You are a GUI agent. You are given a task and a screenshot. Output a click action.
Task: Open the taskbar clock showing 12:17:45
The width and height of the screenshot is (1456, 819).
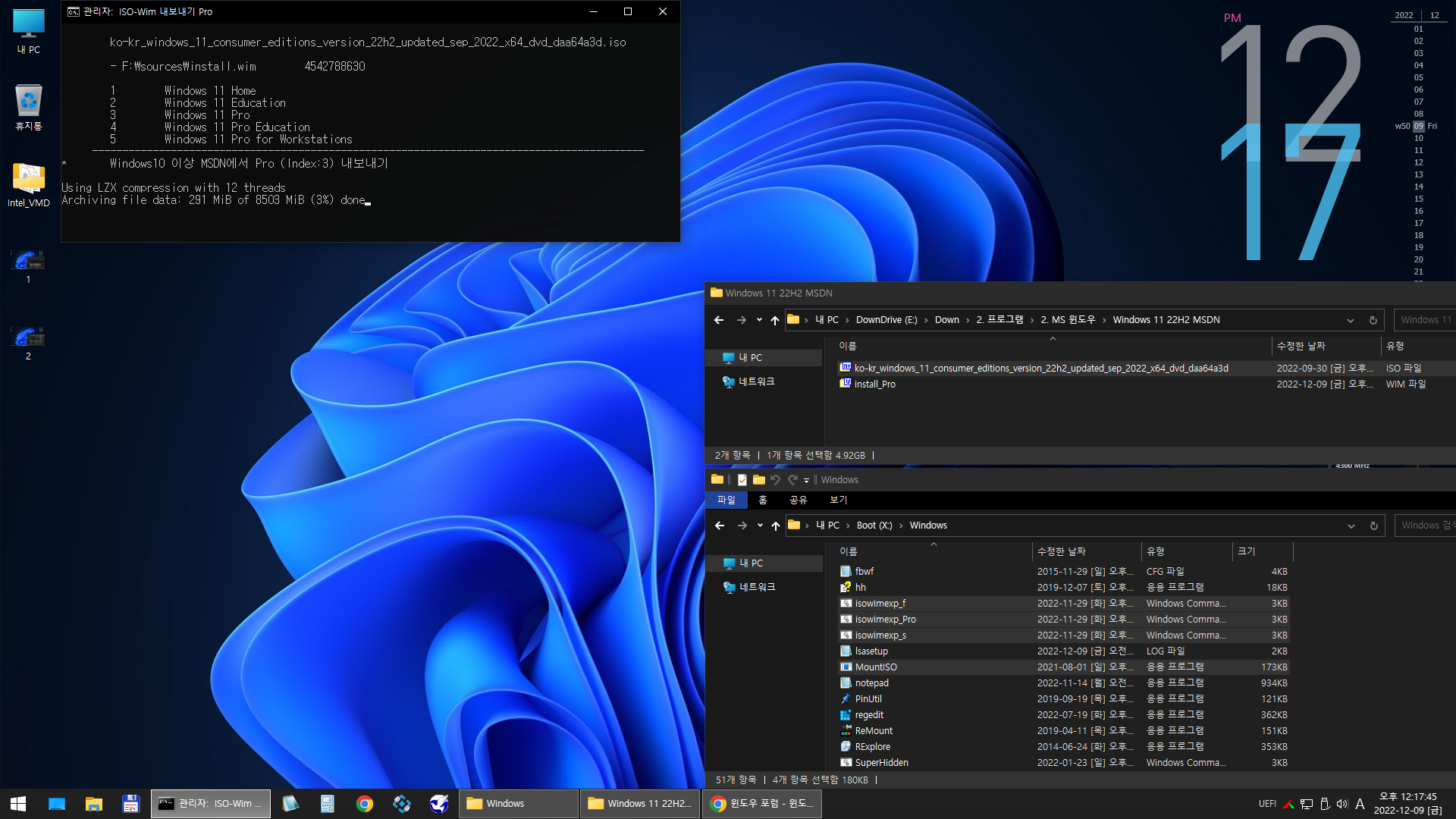(x=1408, y=804)
